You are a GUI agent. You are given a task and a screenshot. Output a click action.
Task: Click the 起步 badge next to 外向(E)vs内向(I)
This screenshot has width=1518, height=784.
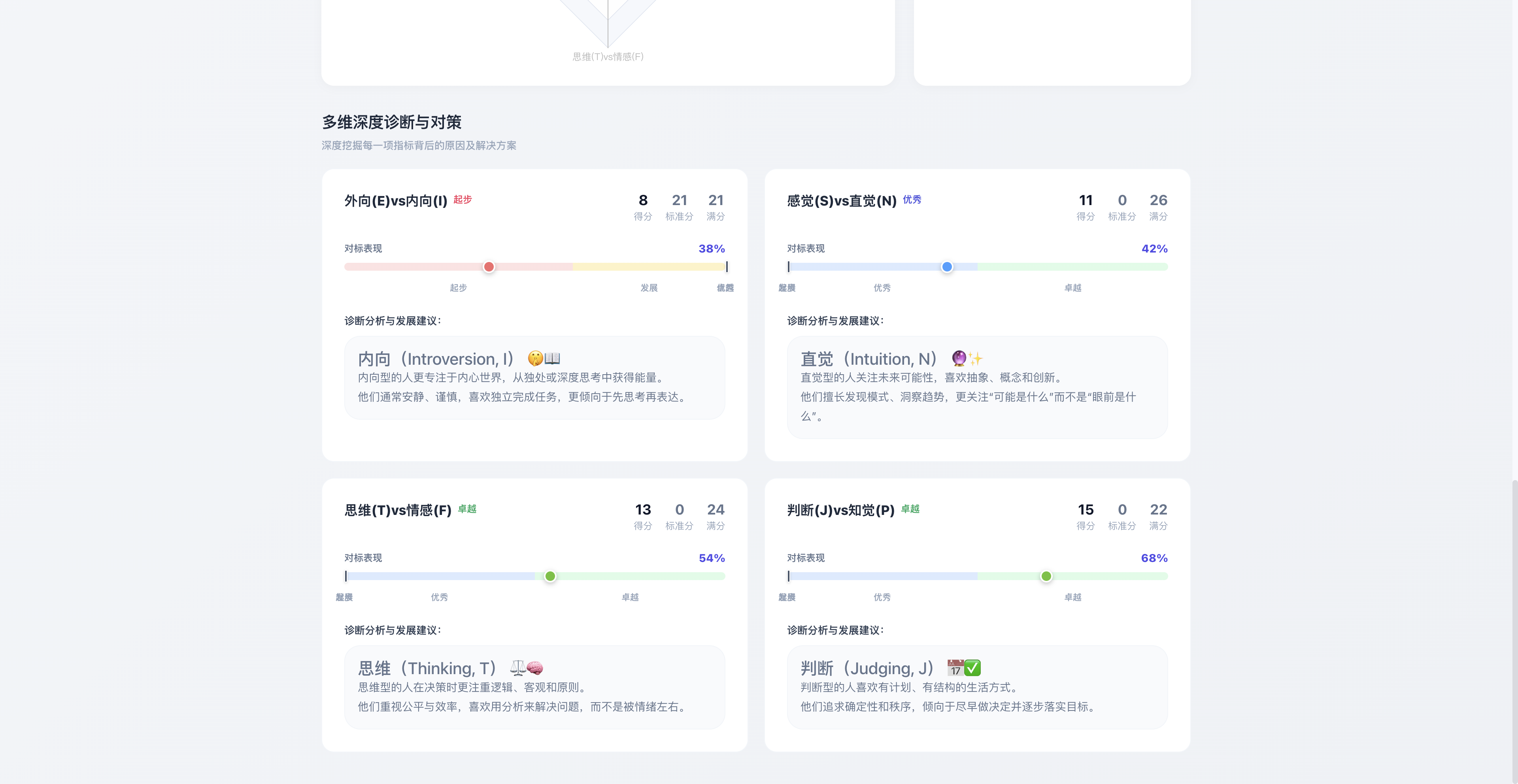463,200
